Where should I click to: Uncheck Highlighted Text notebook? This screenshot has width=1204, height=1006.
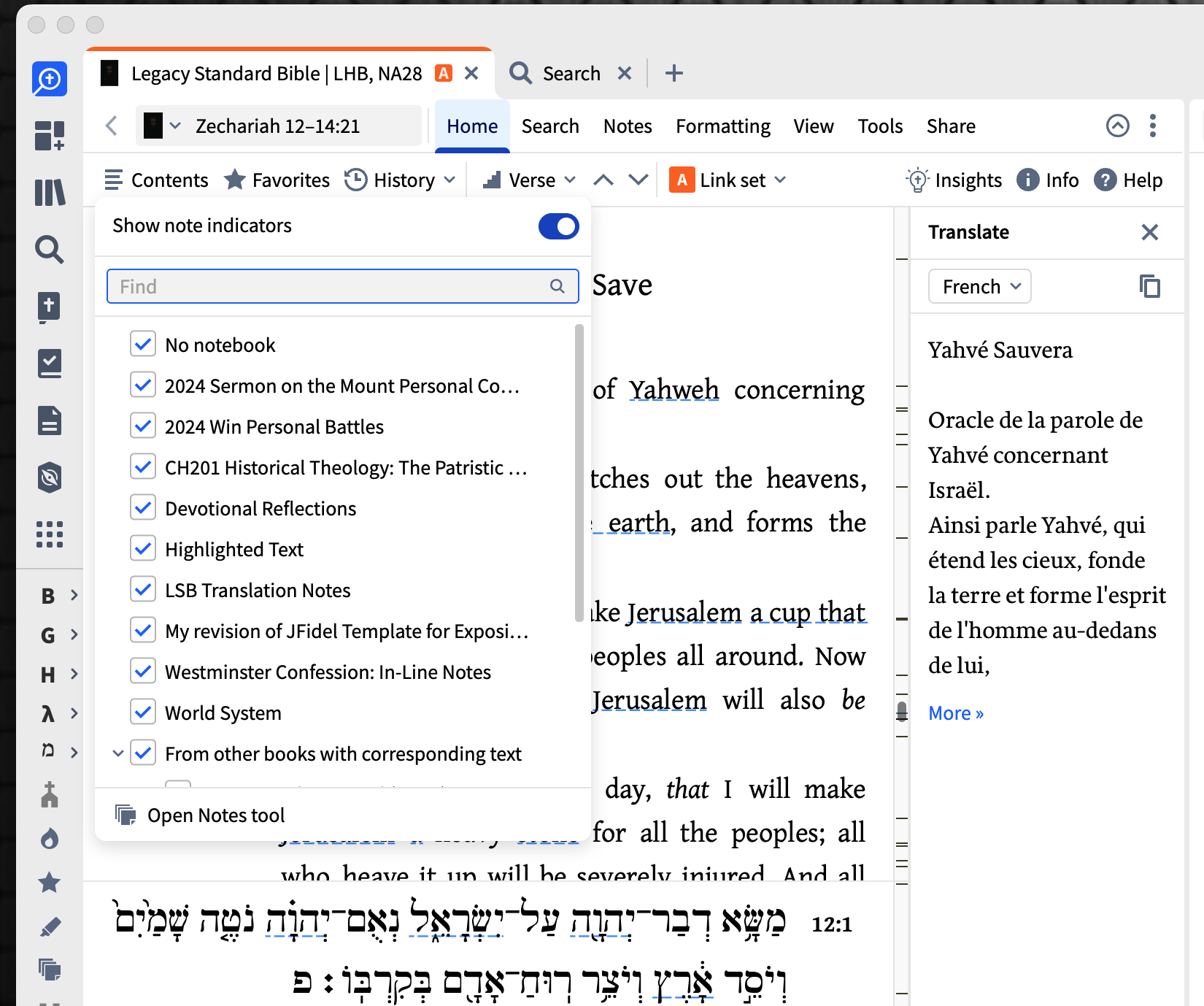(143, 548)
